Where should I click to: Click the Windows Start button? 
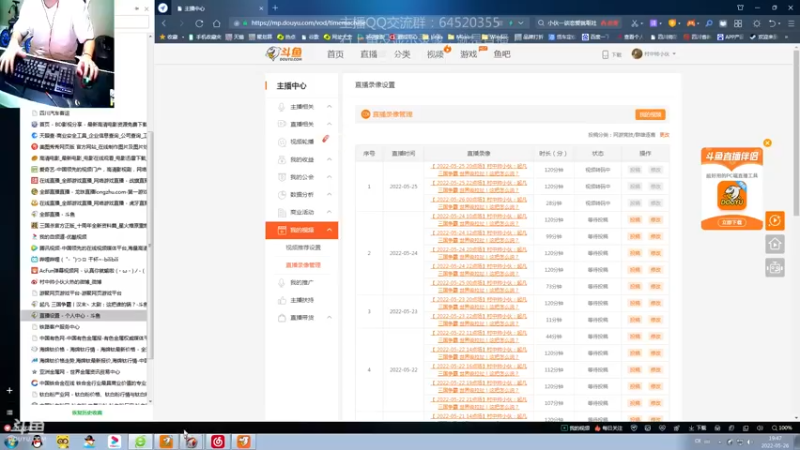click(11, 442)
